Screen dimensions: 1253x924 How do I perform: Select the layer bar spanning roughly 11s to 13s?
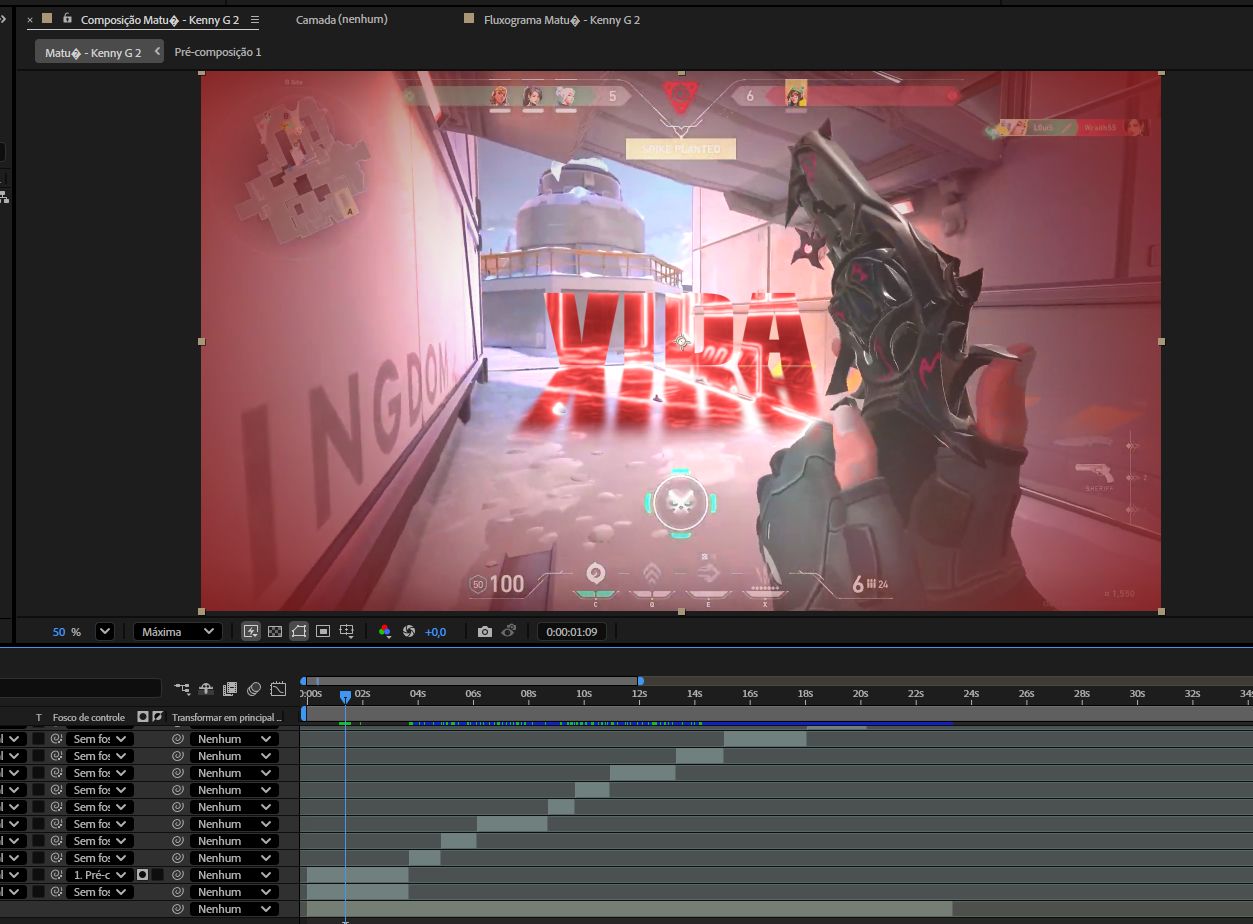[643, 773]
